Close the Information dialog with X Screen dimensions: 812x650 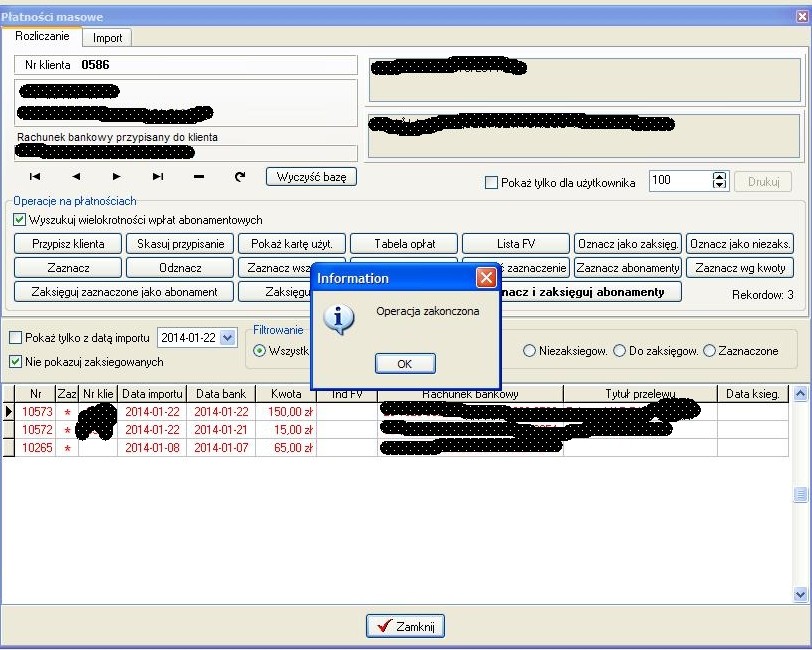click(x=485, y=278)
